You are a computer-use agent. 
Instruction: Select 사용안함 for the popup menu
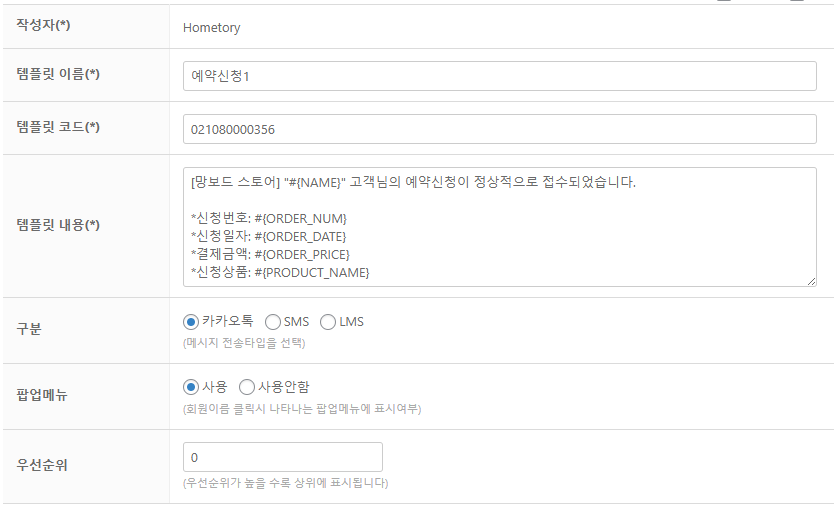pyautogui.click(x=247, y=387)
